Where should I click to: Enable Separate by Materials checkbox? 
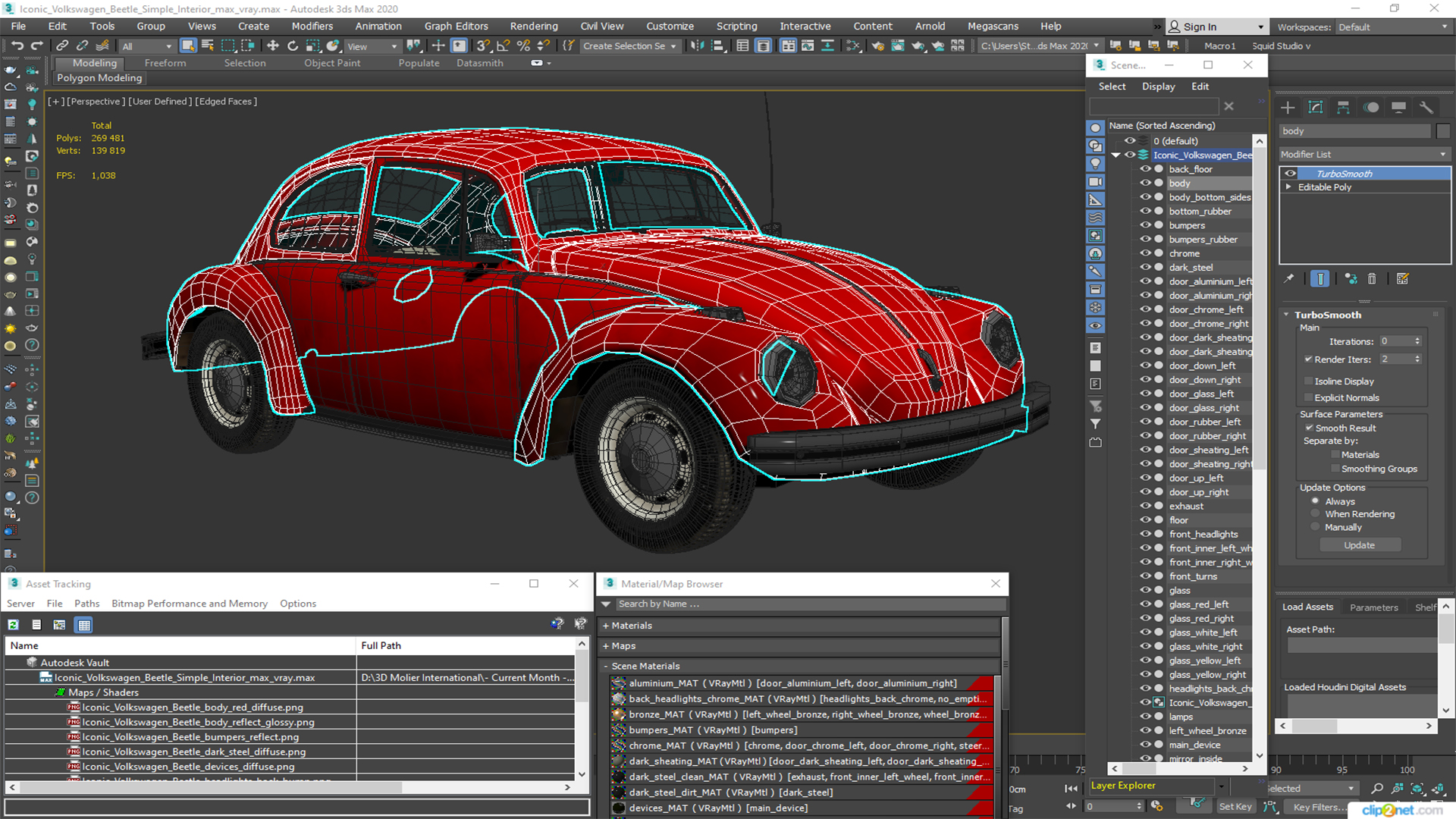pos(1335,455)
